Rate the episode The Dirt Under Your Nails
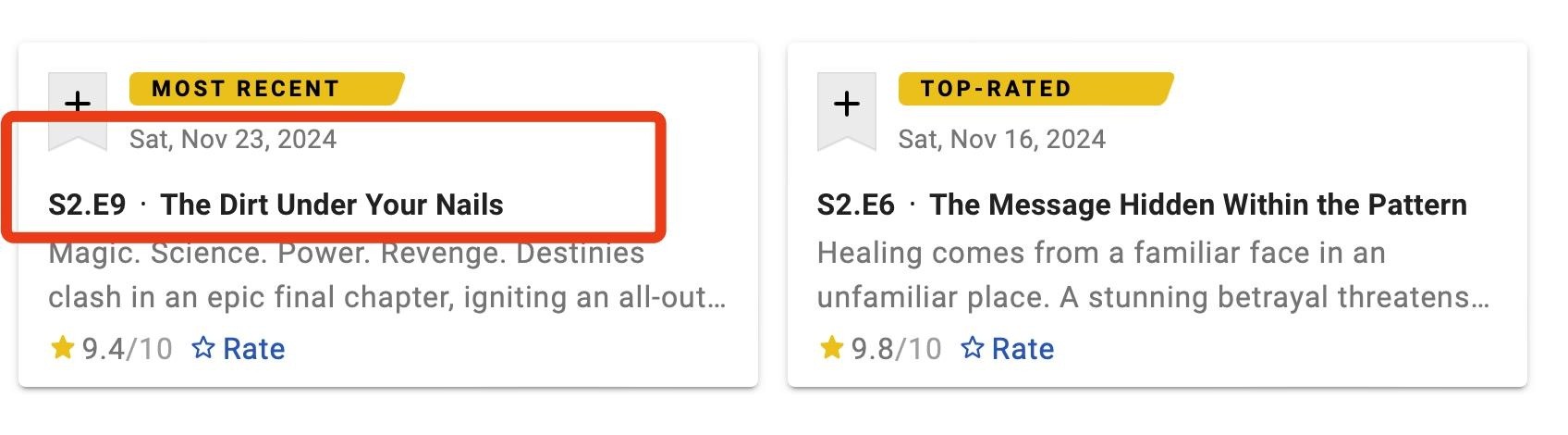This screenshot has width=1568, height=435. tap(239, 349)
